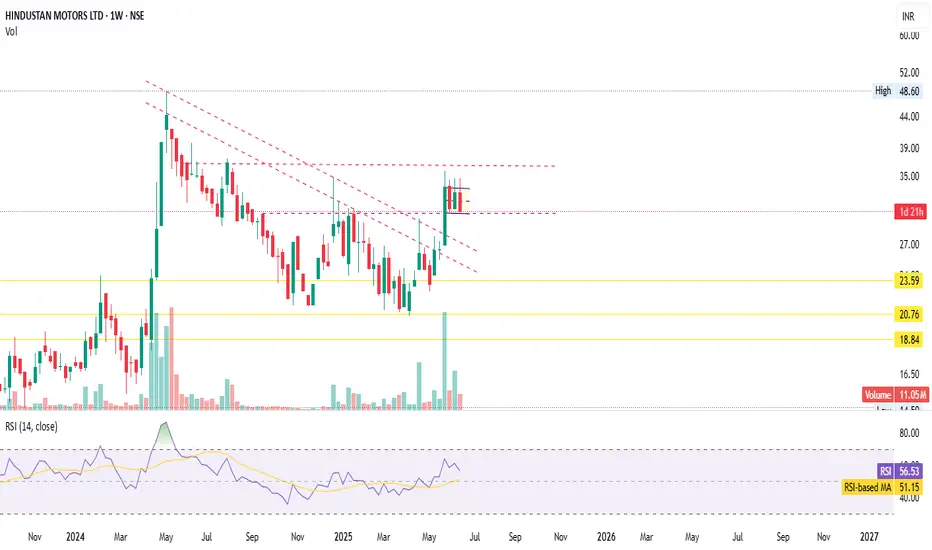Click the 40.00 RSI axis tick
Viewport: 932px width, 550px height.
909,498
